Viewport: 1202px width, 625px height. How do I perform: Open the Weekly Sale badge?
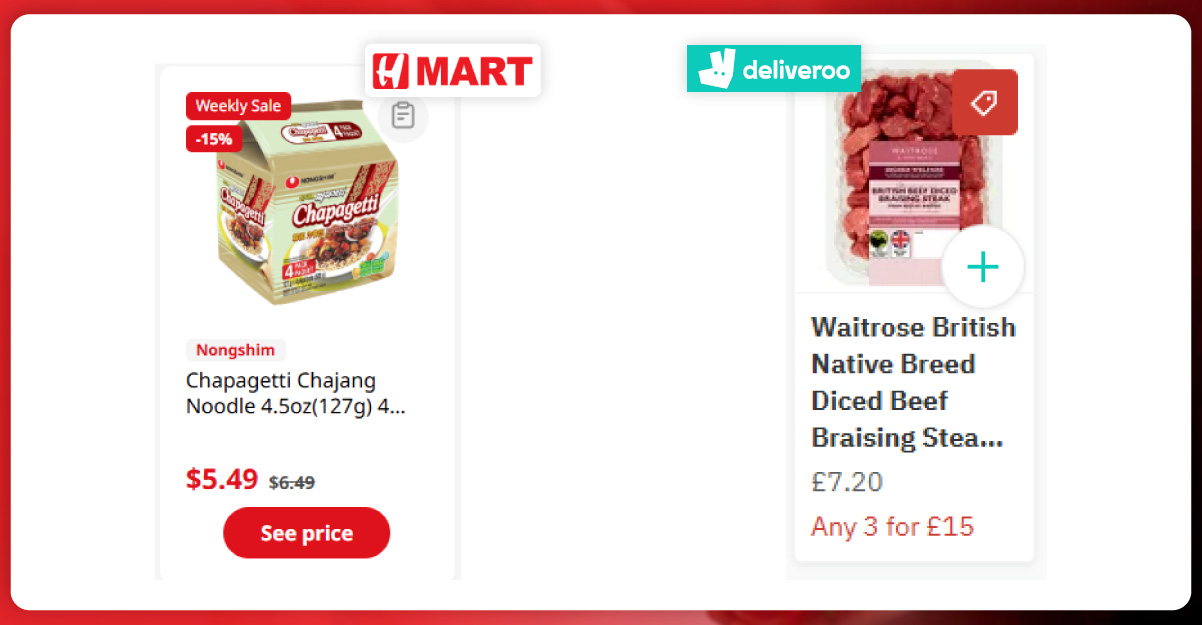[239, 105]
